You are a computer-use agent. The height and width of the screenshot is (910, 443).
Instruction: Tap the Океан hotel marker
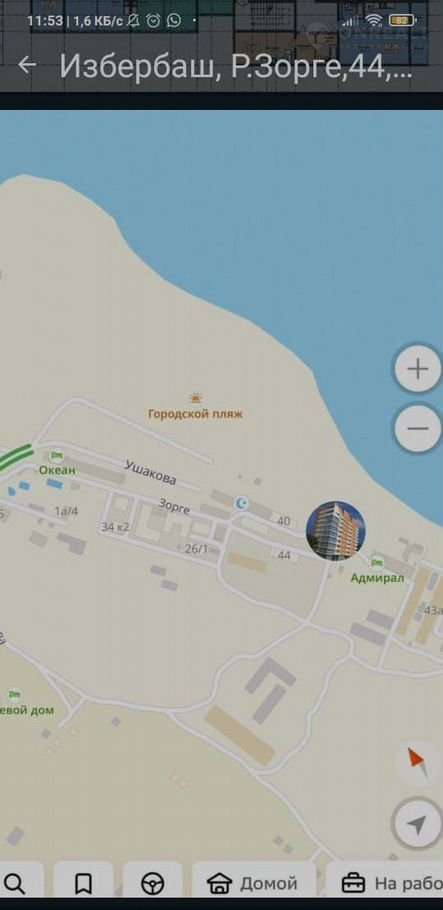click(x=56, y=456)
